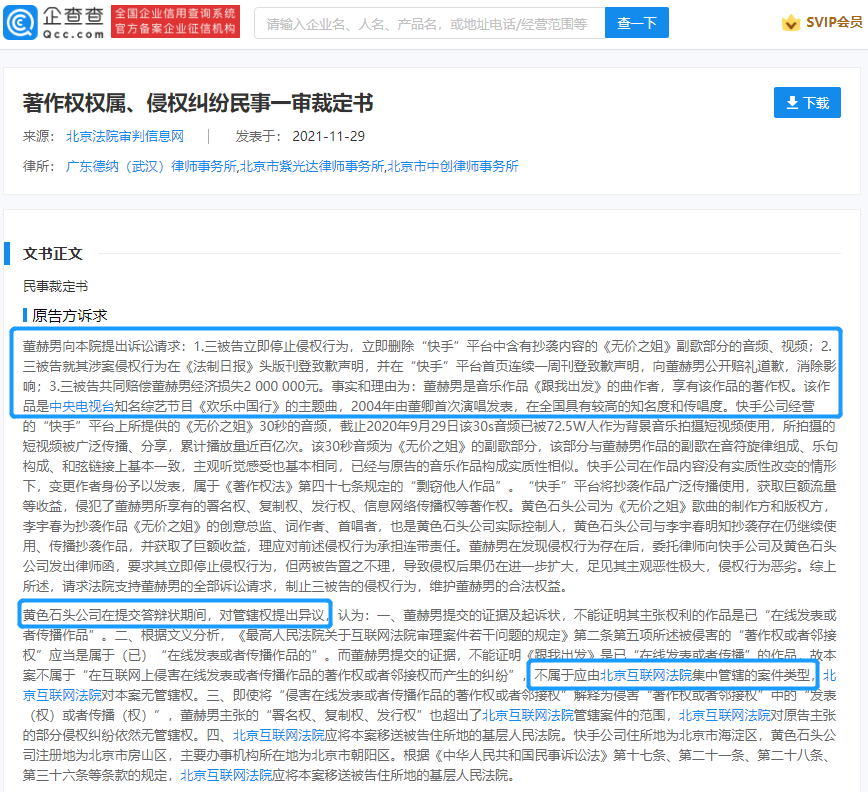The image size is (868, 792).
Task: Click 北京互联网法院 link after 四、
Action: (278, 735)
